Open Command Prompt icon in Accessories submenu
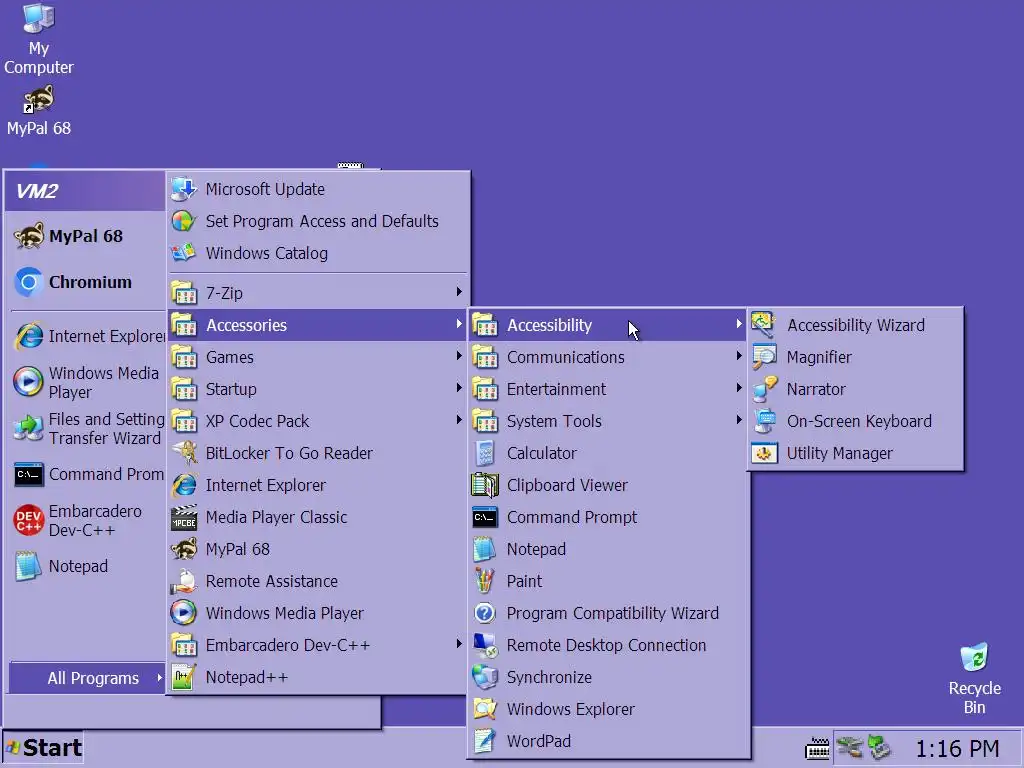 click(x=485, y=517)
